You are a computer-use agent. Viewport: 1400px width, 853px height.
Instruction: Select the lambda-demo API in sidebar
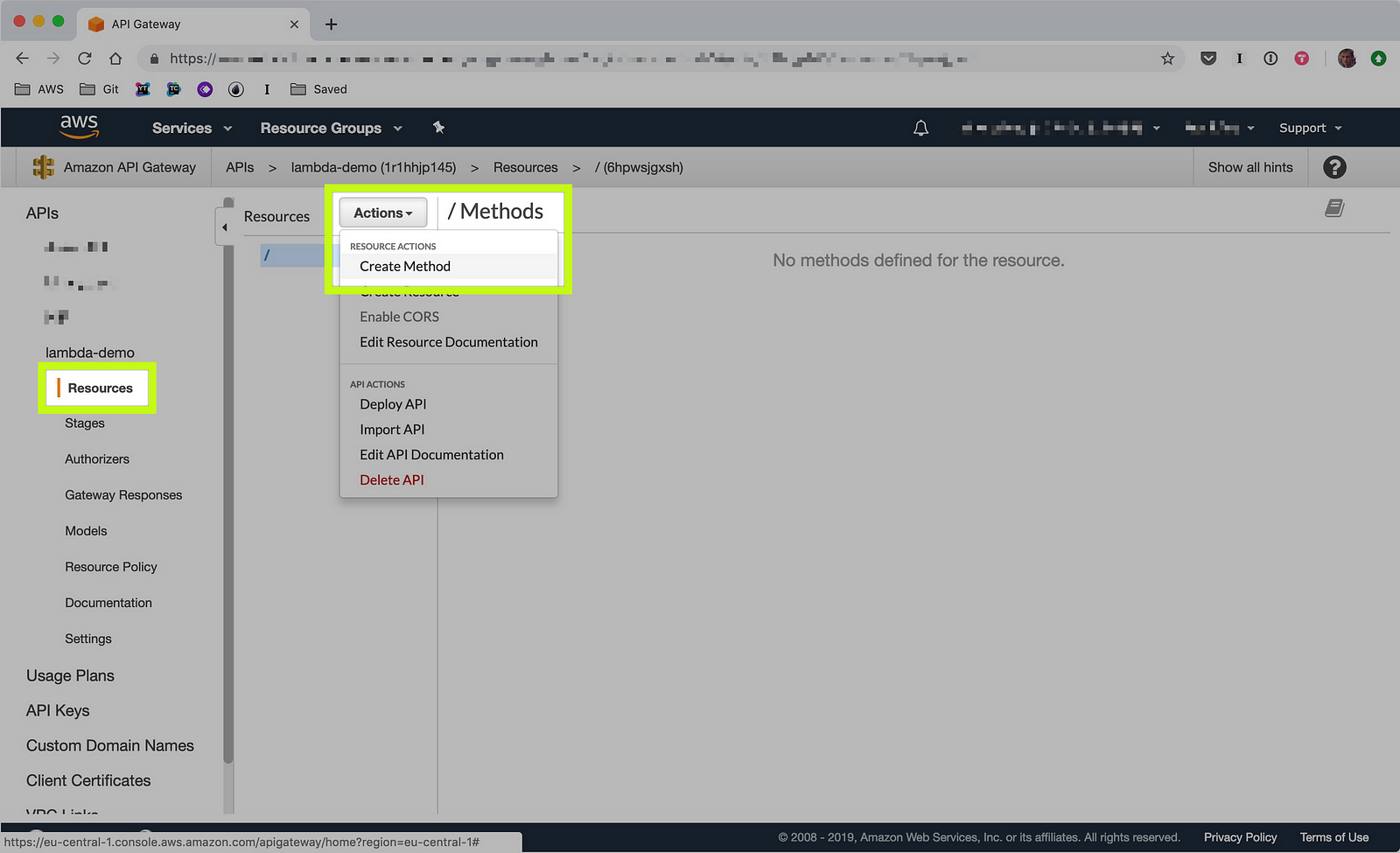tap(90, 353)
